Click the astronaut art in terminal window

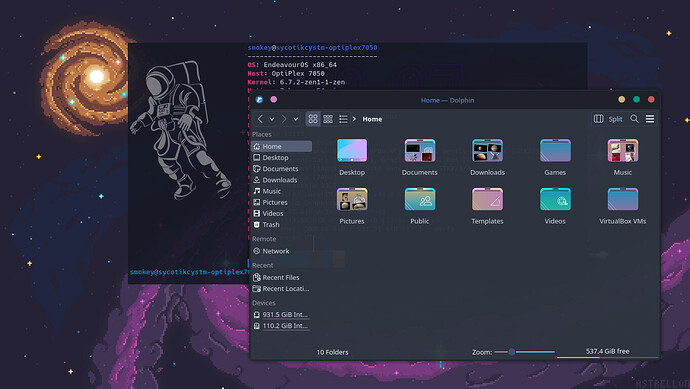(x=180, y=129)
